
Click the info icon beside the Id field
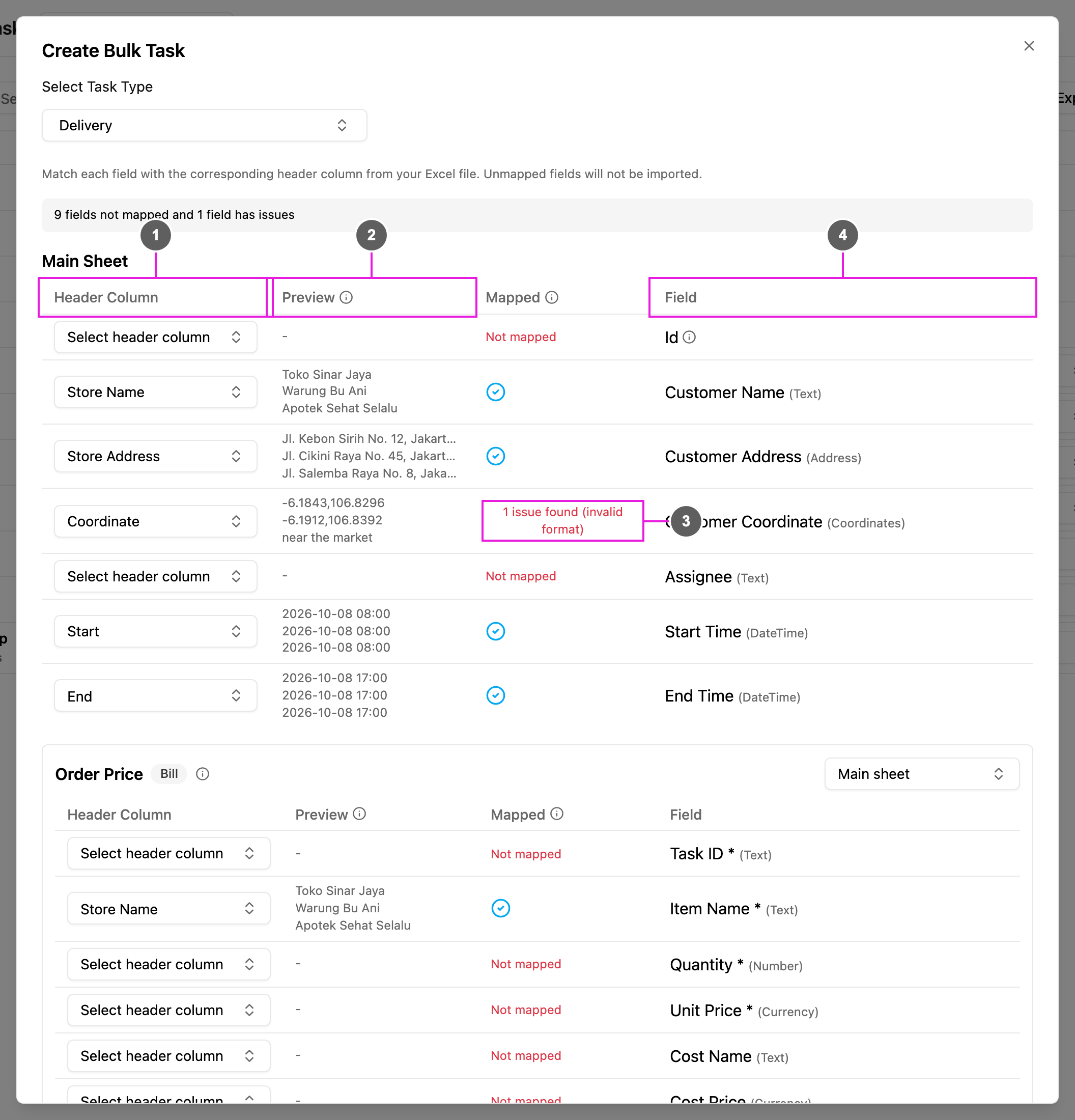click(x=690, y=337)
